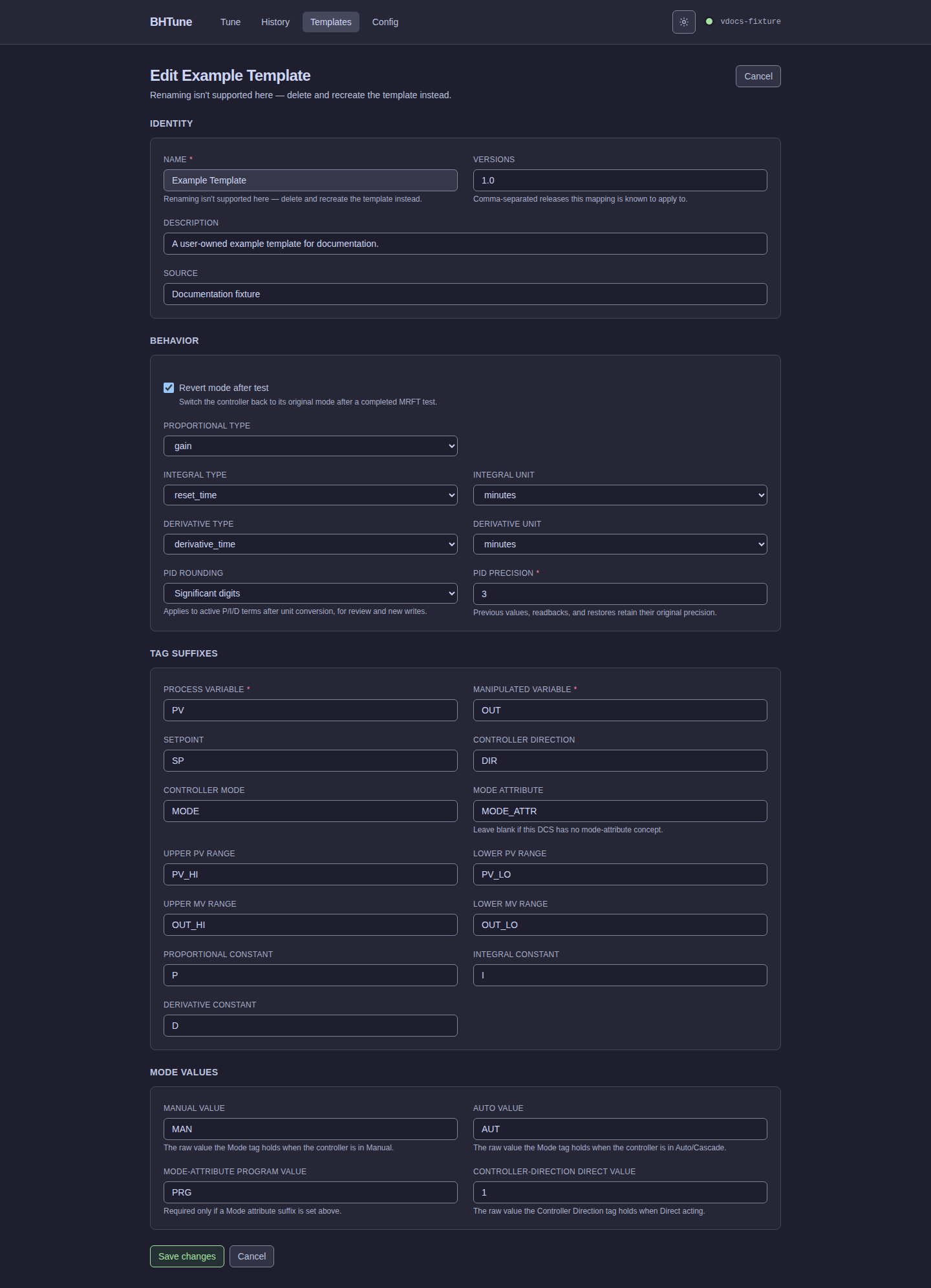
Task: Open the Derivative Type dropdown
Action: coord(310,544)
